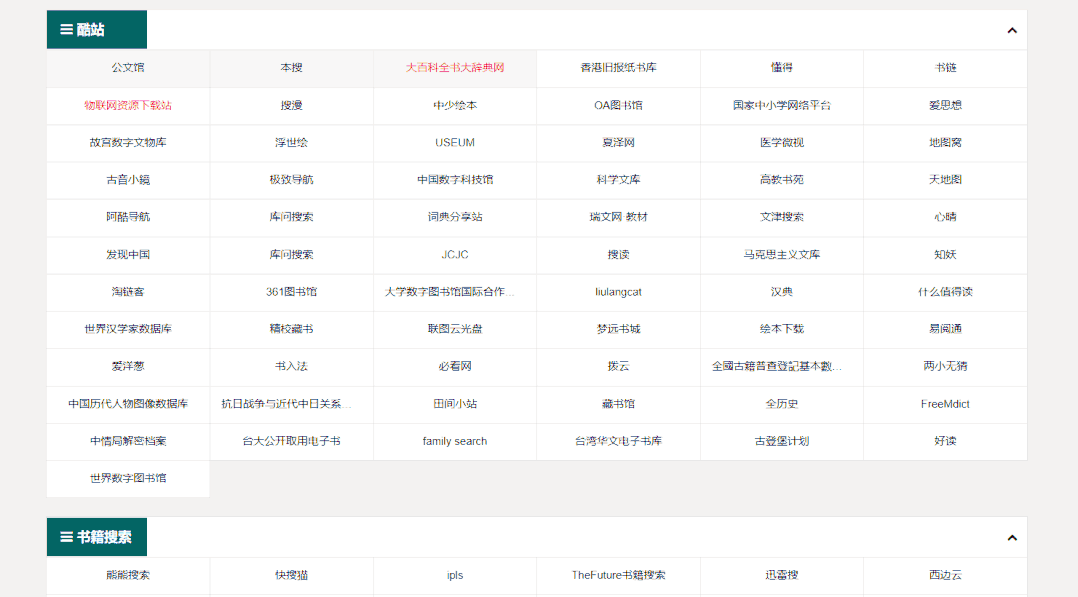This screenshot has height=597, width=1078.
Task: Go to 两小无猜
Action: coord(945,366)
